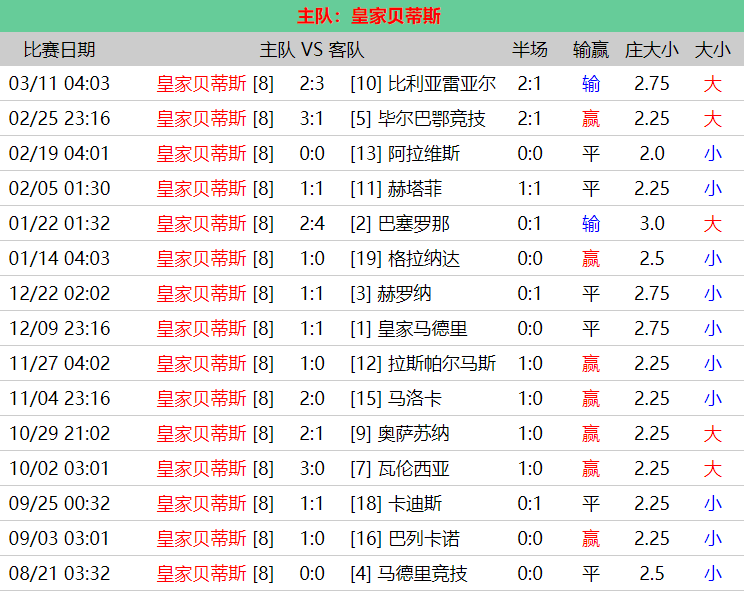Open the 毕尔巴鄂竞技 team link
This screenshot has height=592, width=744.
pos(431,119)
